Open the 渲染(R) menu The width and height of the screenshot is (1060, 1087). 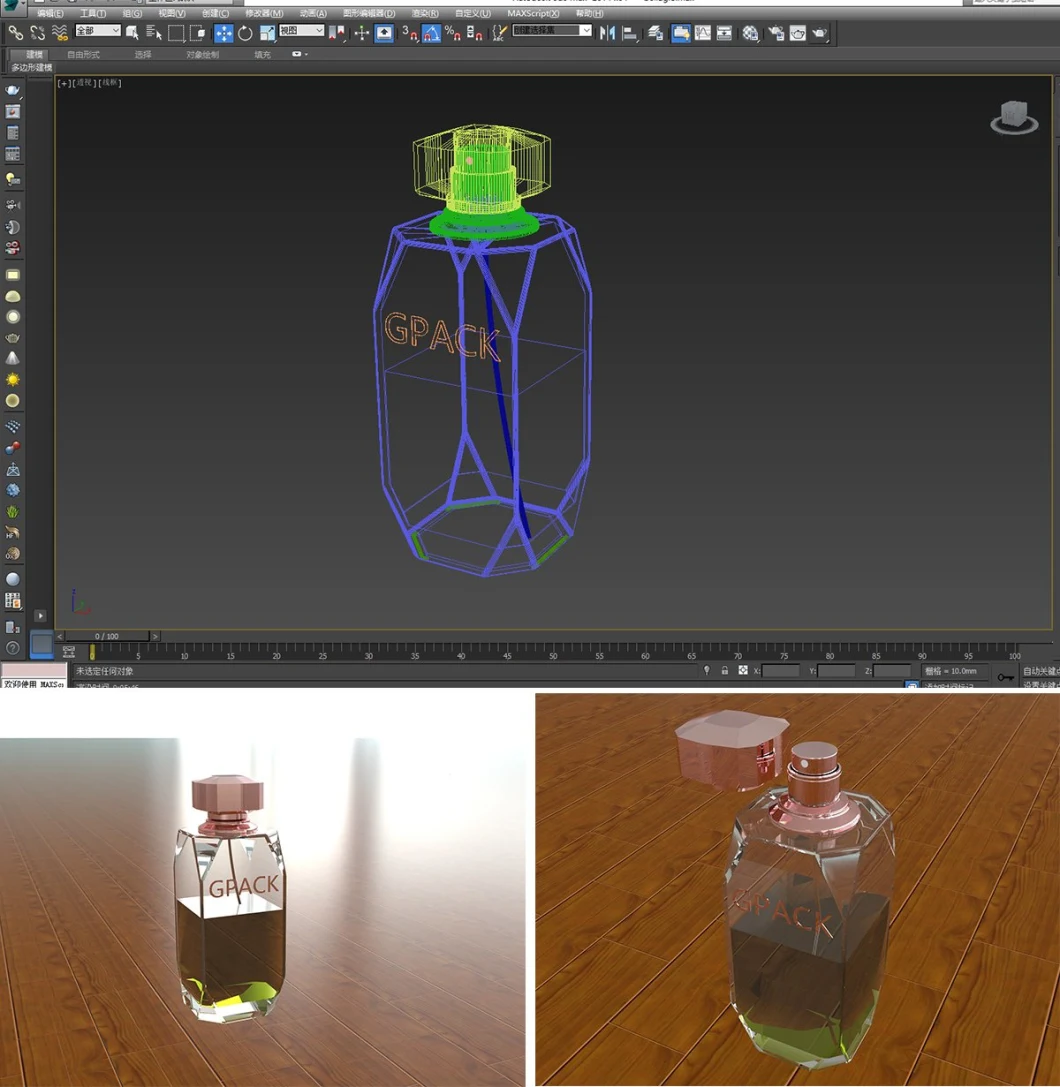(x=425, y=13)
